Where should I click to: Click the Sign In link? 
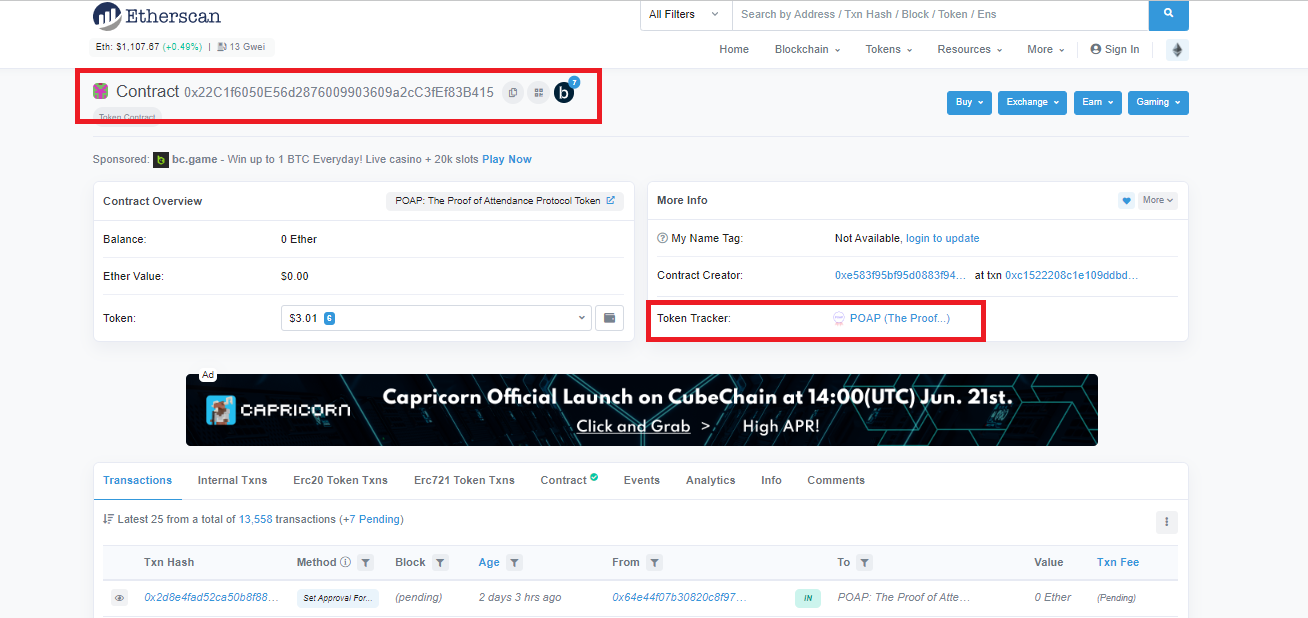click(1115, 49)
